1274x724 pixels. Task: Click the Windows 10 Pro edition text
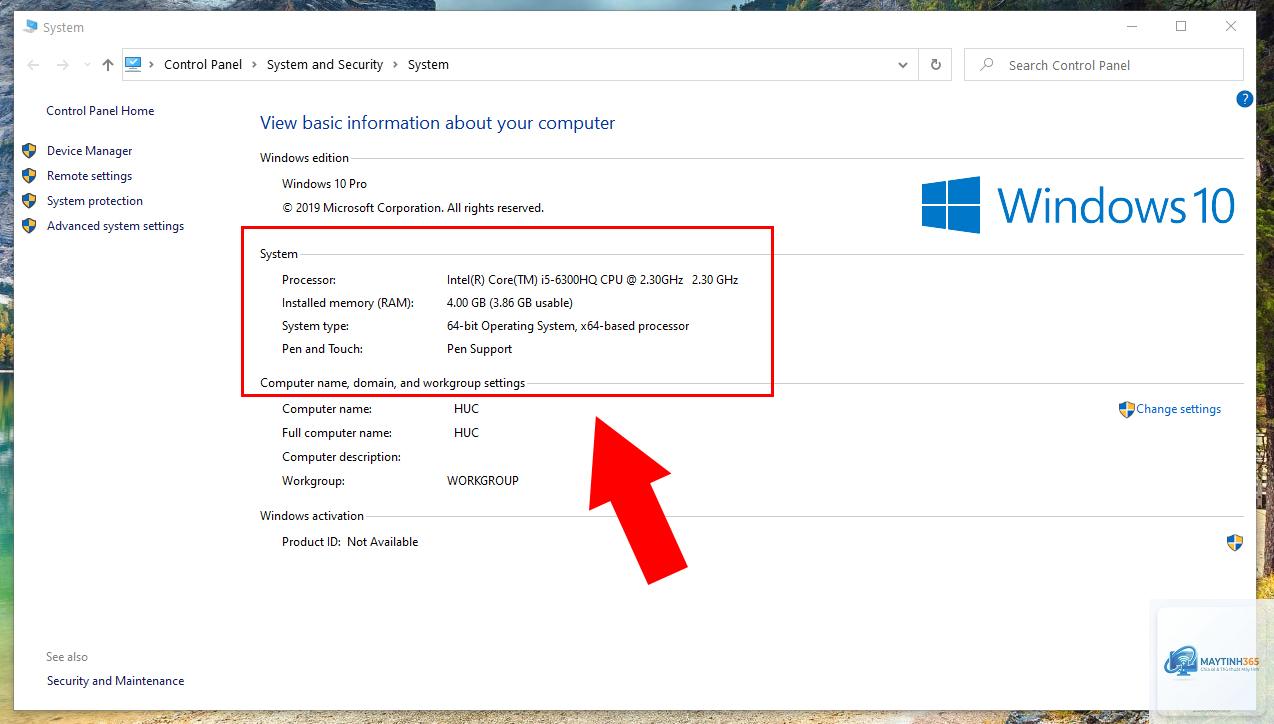(324, 184)
